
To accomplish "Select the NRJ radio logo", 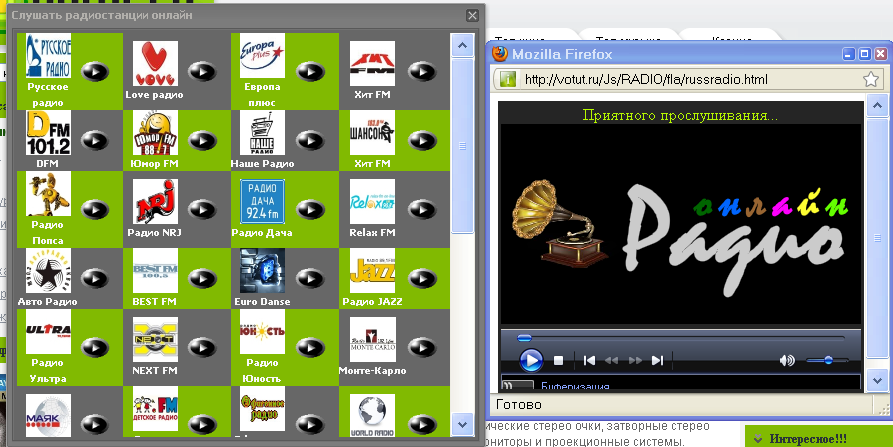I will click(155, 202).
